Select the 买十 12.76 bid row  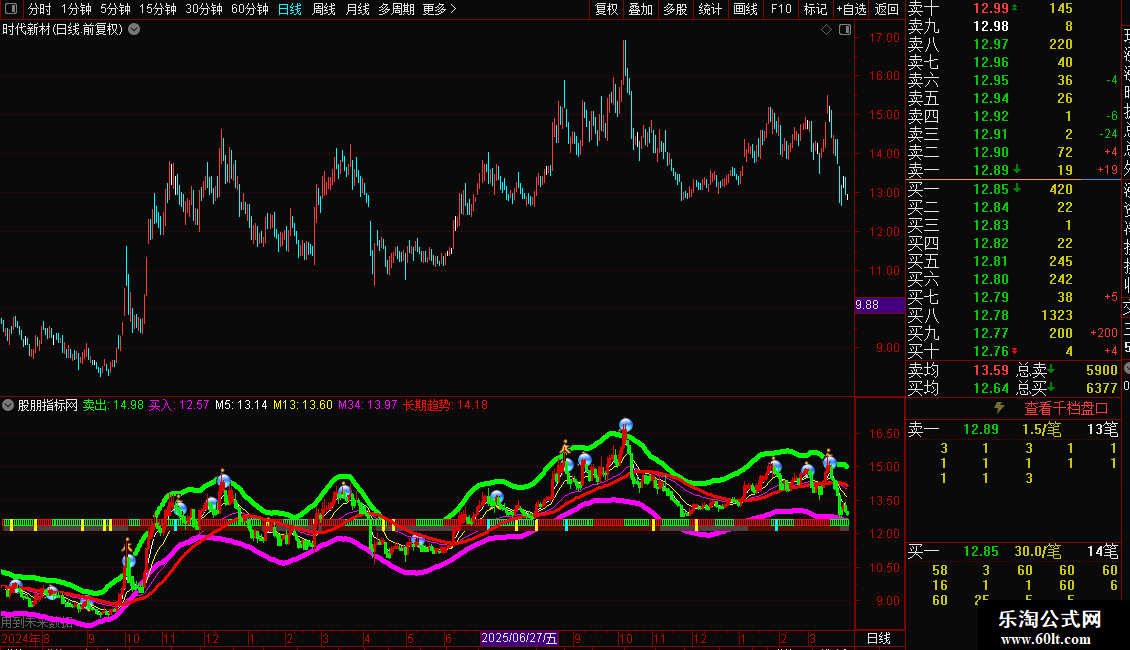[1013, 352]
